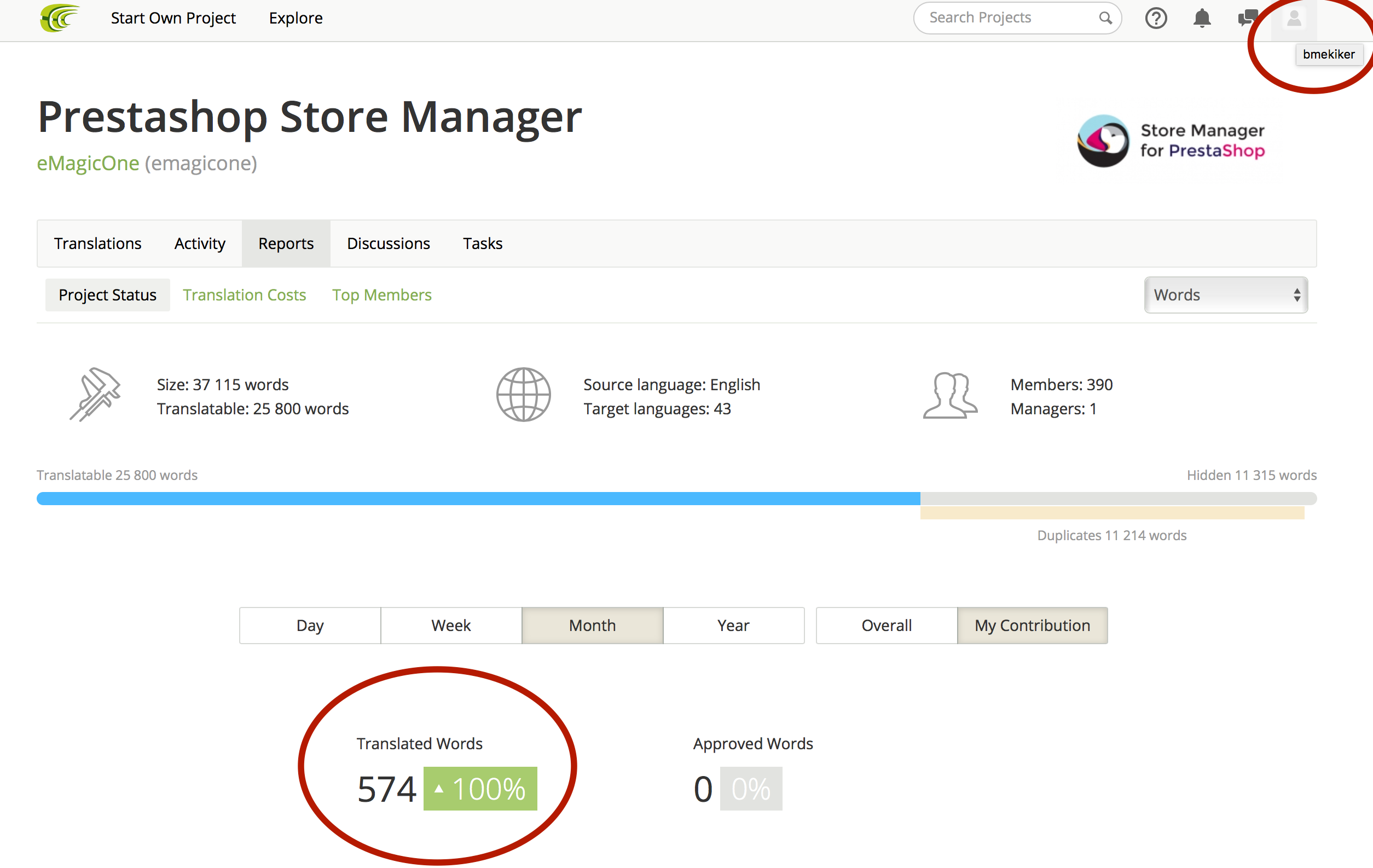Viewport: 1373px width, 868px height.
Task: Click the 574 translated words count
Action: [386, 789]
